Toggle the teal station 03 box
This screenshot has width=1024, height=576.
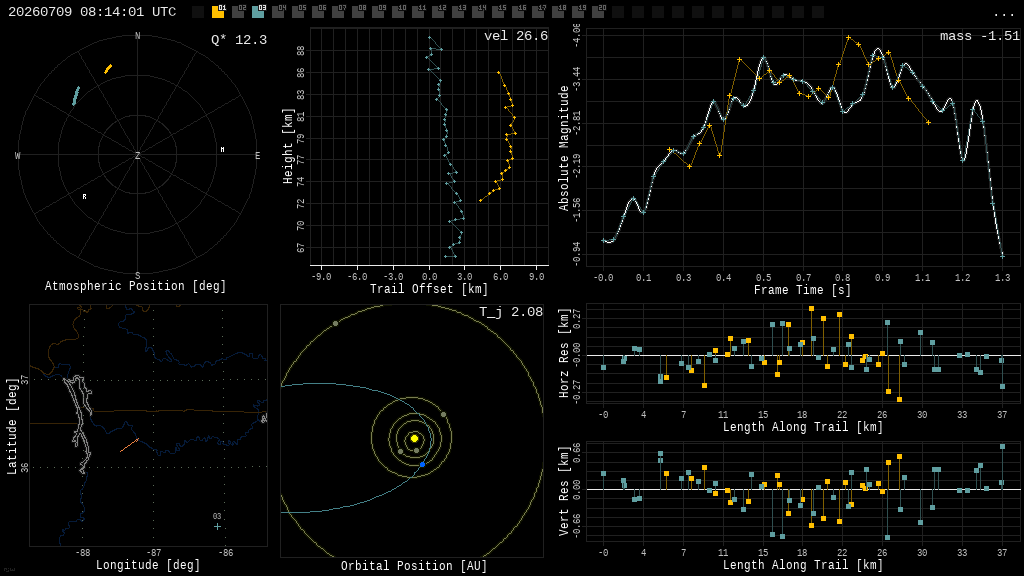click(x=259, y=12)
